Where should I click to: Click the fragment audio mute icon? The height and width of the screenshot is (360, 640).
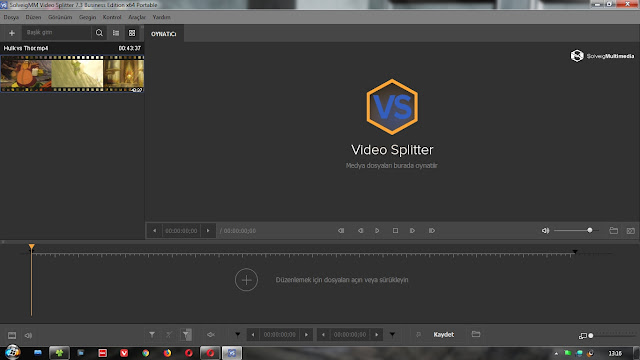coord(211,335)
